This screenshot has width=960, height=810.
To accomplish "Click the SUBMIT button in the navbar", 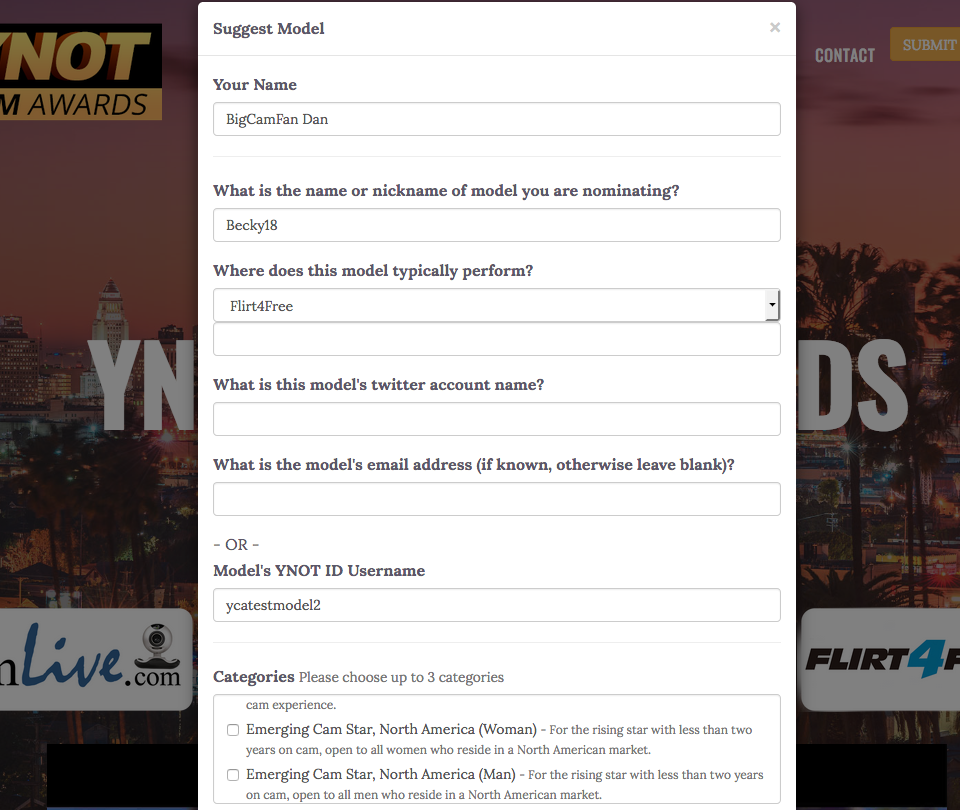I will (927, 45).
